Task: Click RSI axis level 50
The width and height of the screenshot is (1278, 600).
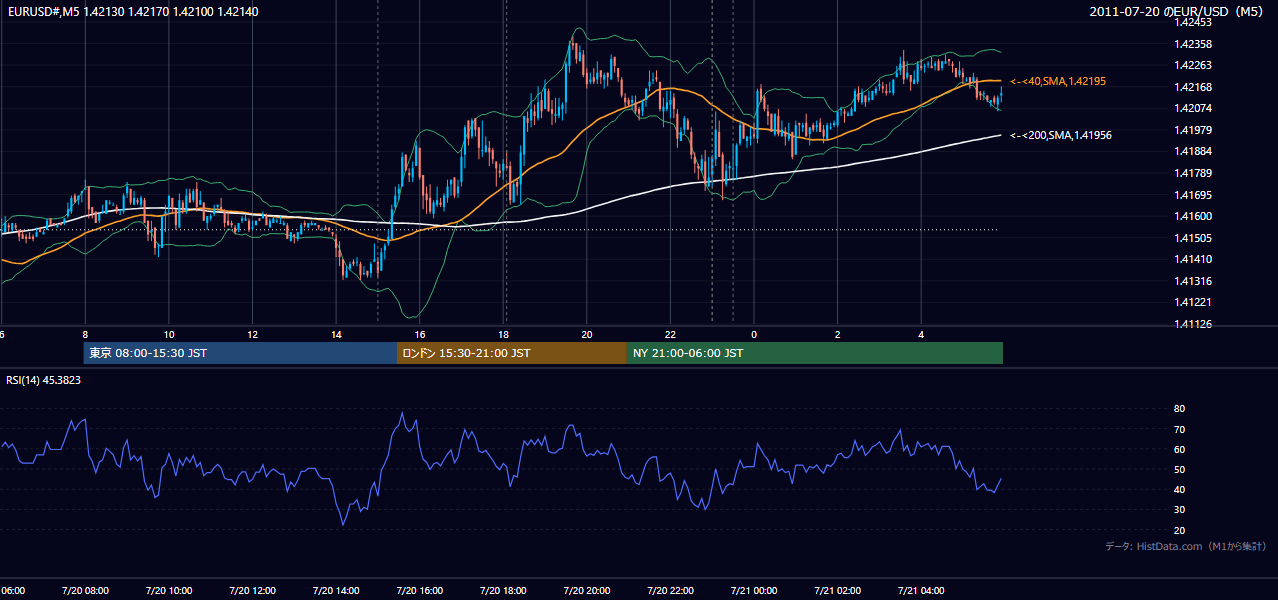Action: [x=1179, y=469]
